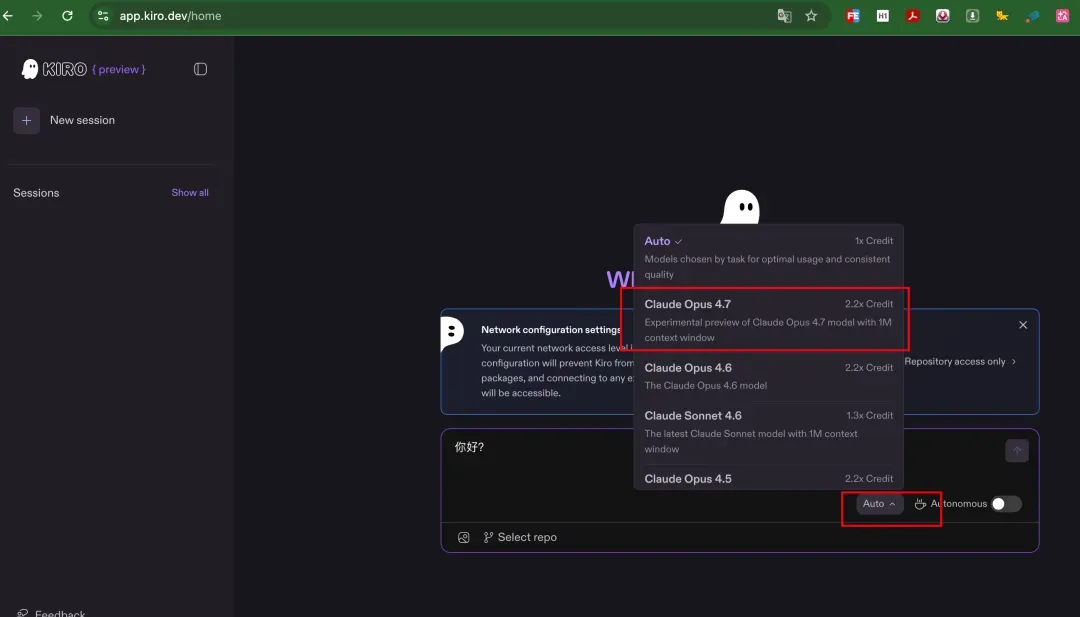The width and height of the screenshot is (1080, 617).
Task: Toggle the Autonomous switch
Action: click(1006, 504)
